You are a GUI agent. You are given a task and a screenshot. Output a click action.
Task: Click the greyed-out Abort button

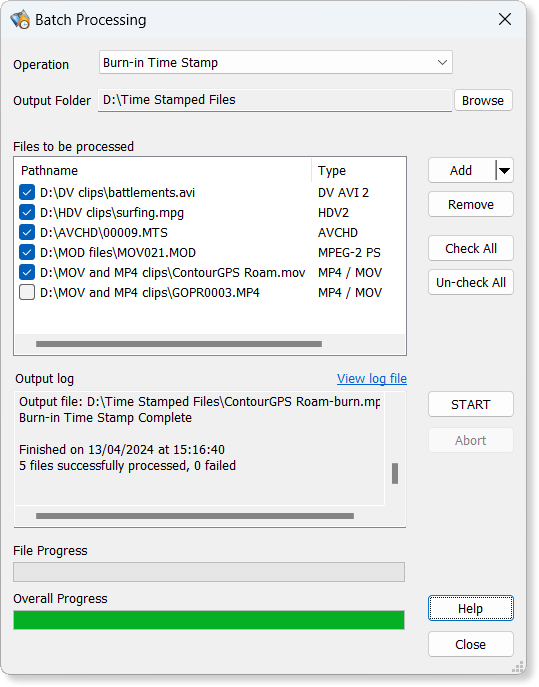coord(471,440)
